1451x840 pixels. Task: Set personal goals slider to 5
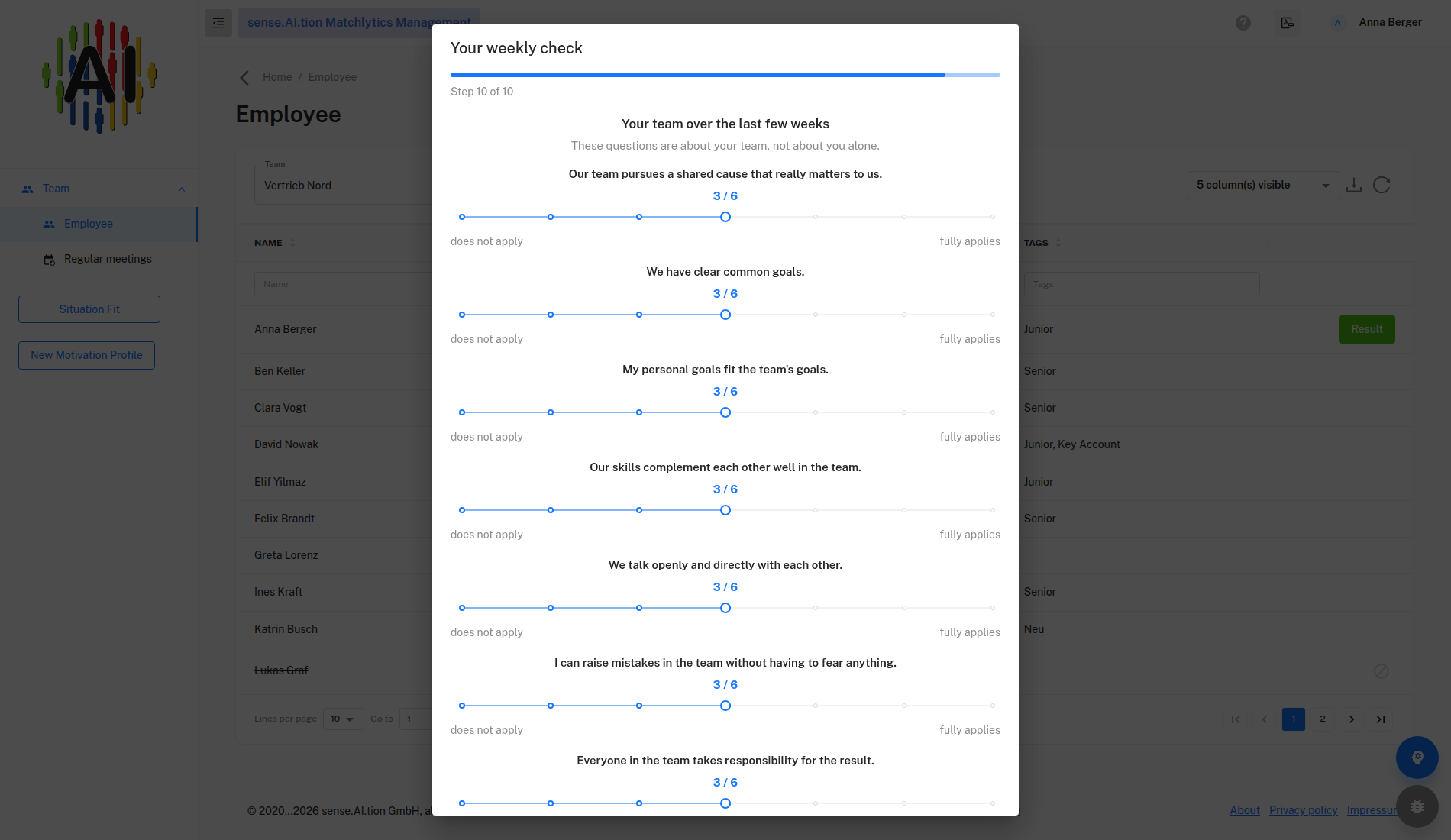click(904, 412)
